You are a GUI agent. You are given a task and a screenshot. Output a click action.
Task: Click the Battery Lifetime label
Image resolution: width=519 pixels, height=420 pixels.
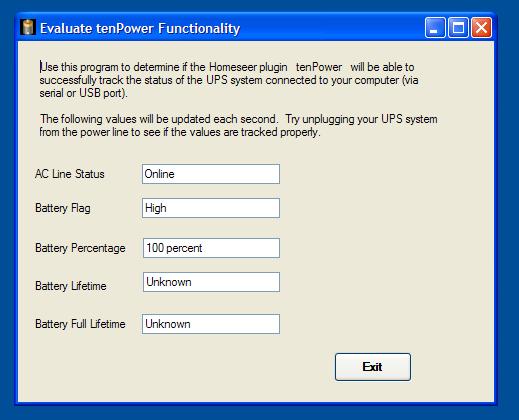click(71, 286)
